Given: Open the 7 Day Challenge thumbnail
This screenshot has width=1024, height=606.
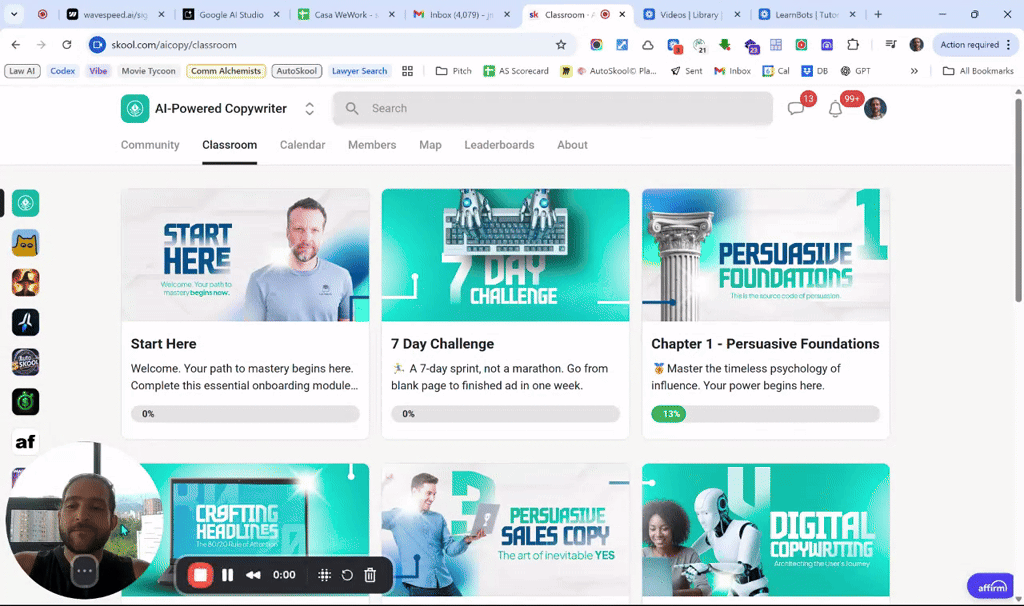Looking at the screenshot, I should (x=505, y=255).
